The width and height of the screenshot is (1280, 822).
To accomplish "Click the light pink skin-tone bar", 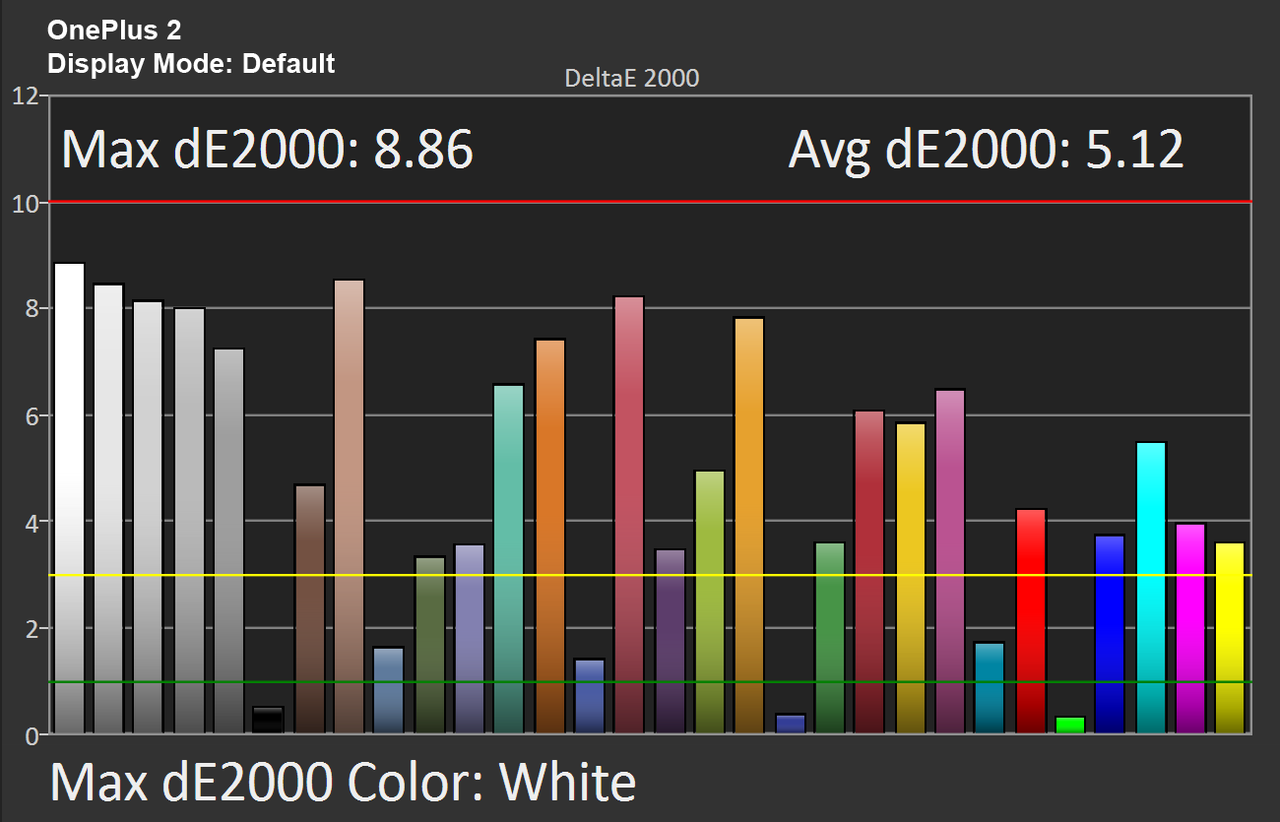I will point(349,507).
